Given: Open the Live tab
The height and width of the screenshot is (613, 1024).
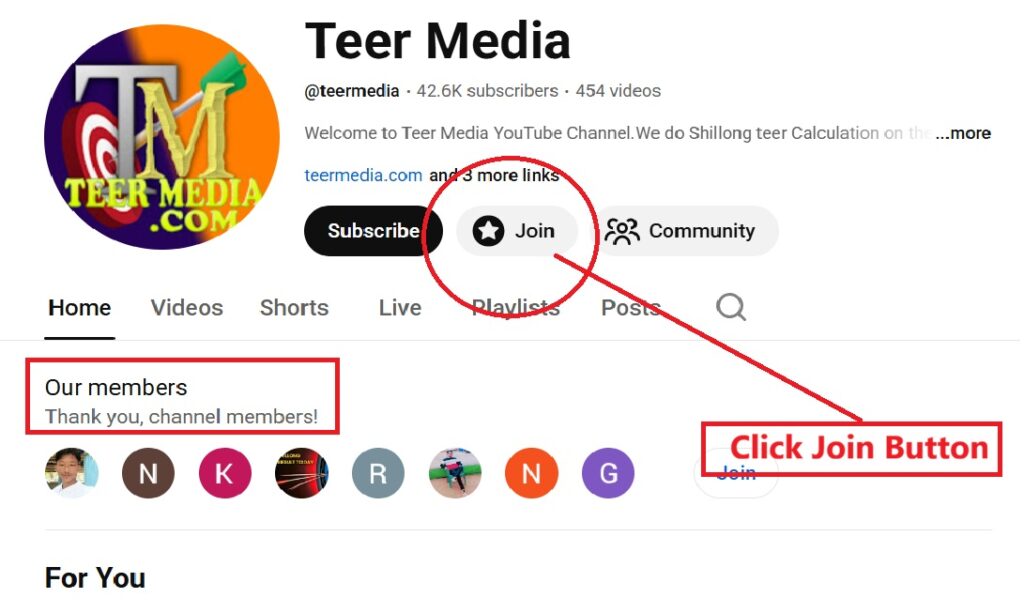Looking at the screenshot, I should coord(400,307).
